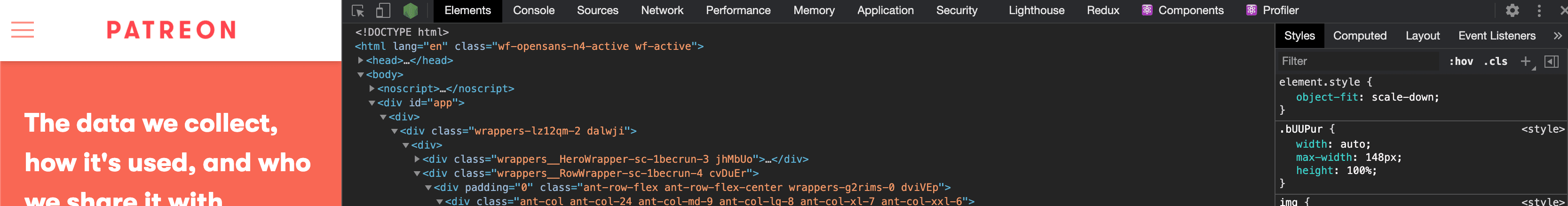
Task: Expand the head element node
Action: [361, 60]
